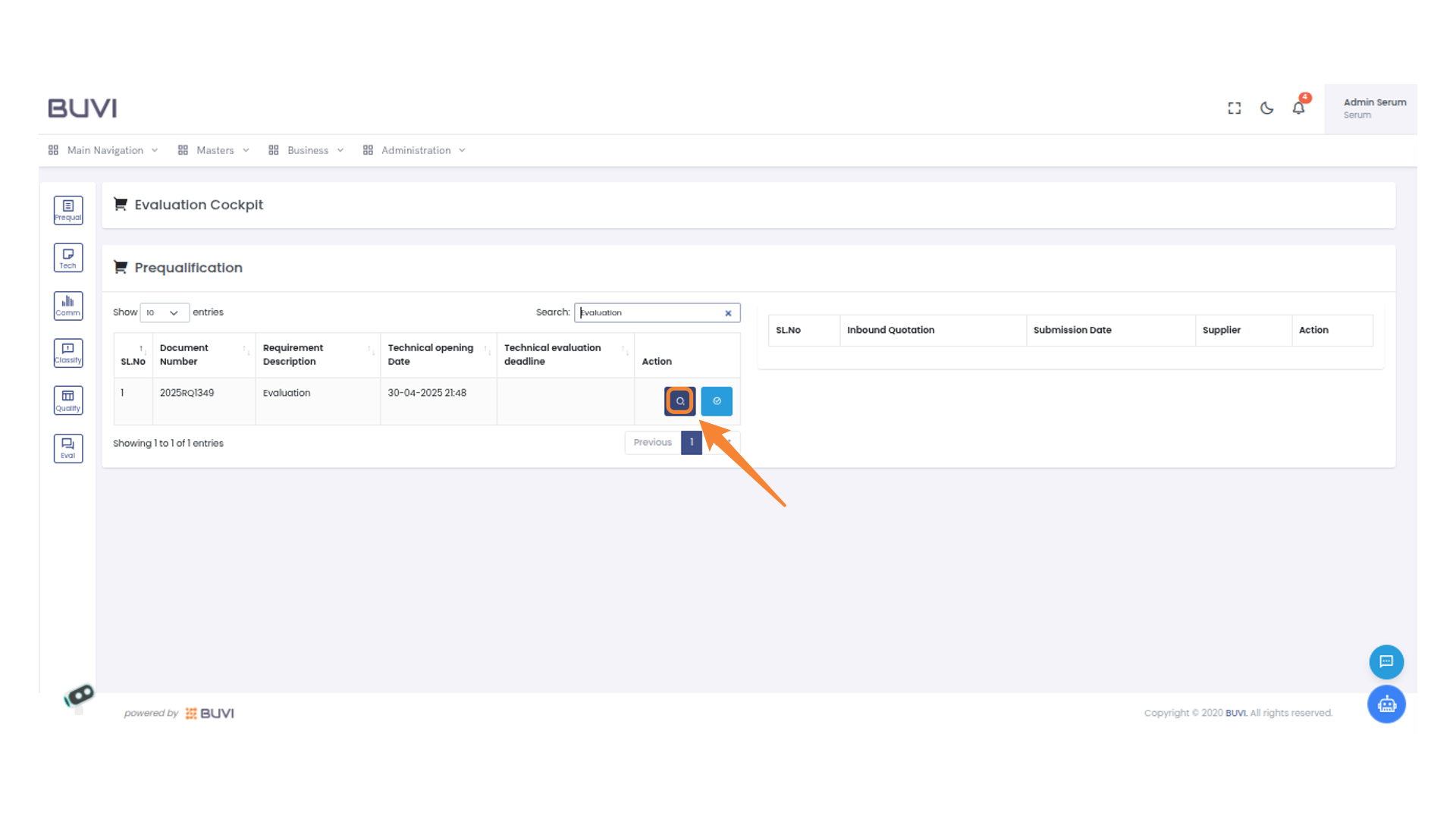This screenshot has width=1456, height=819.
Task: Expand the Masters menu
Action: tap(215, 150)
